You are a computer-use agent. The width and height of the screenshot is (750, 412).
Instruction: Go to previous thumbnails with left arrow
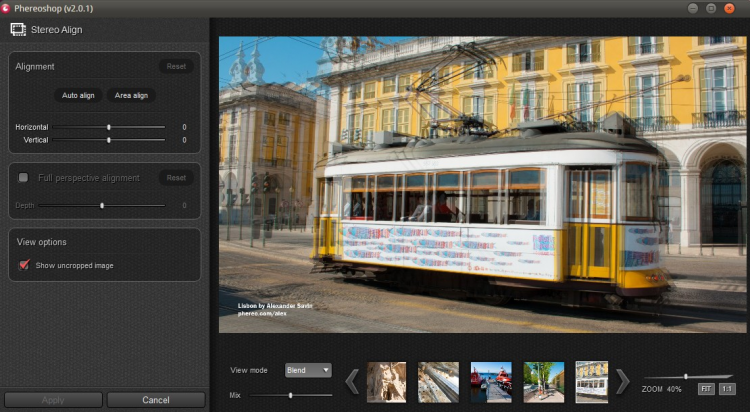(352, 381)
